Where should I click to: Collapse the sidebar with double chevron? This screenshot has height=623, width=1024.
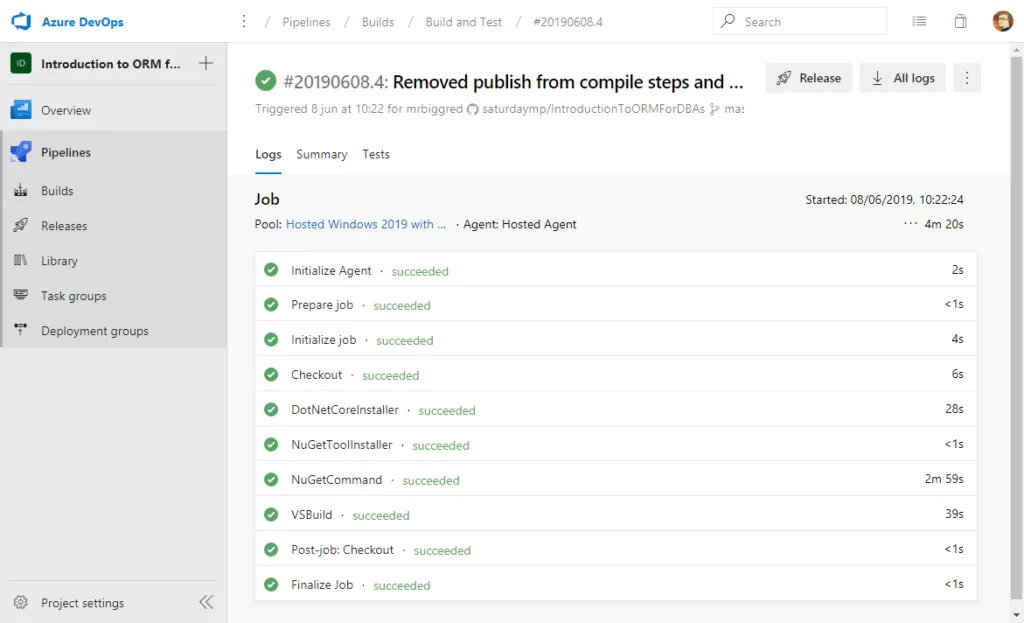click(x=206, y=602)
